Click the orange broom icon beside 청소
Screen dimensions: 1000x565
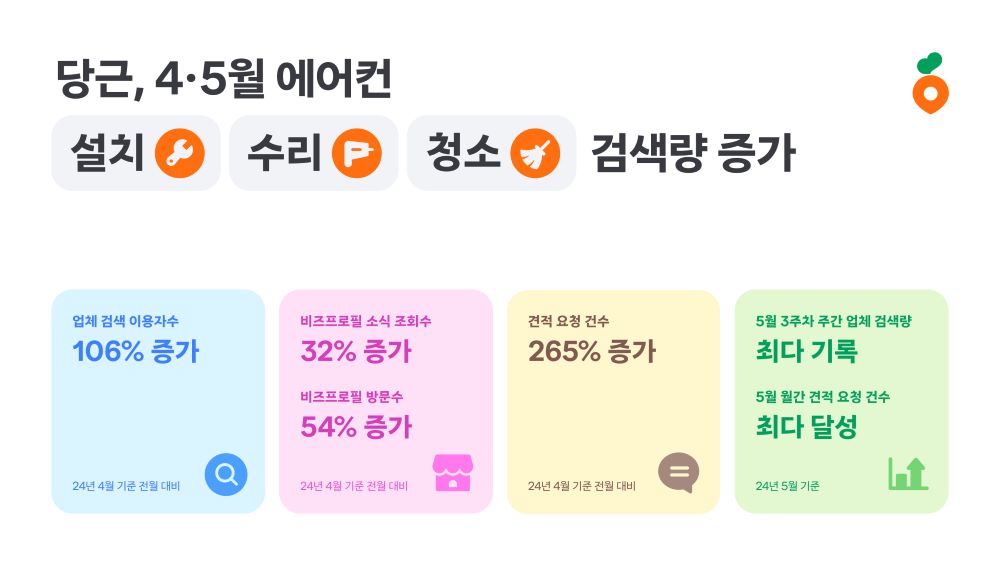[535, 153]
